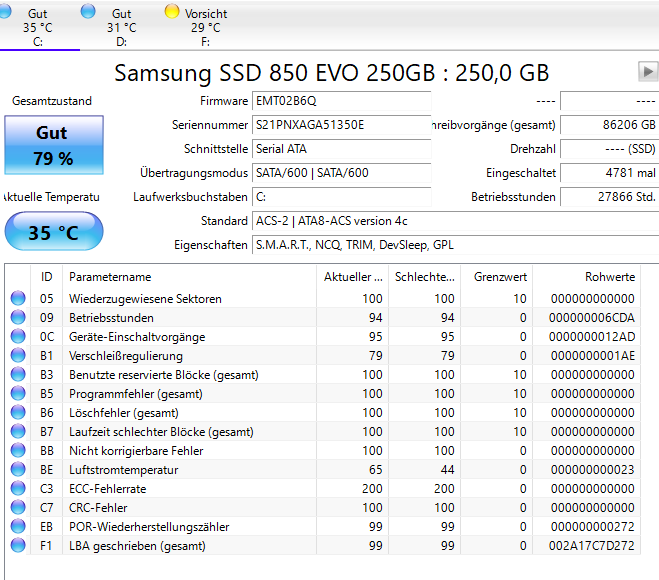Click the Seriennummer field value

tap(341, 125)
